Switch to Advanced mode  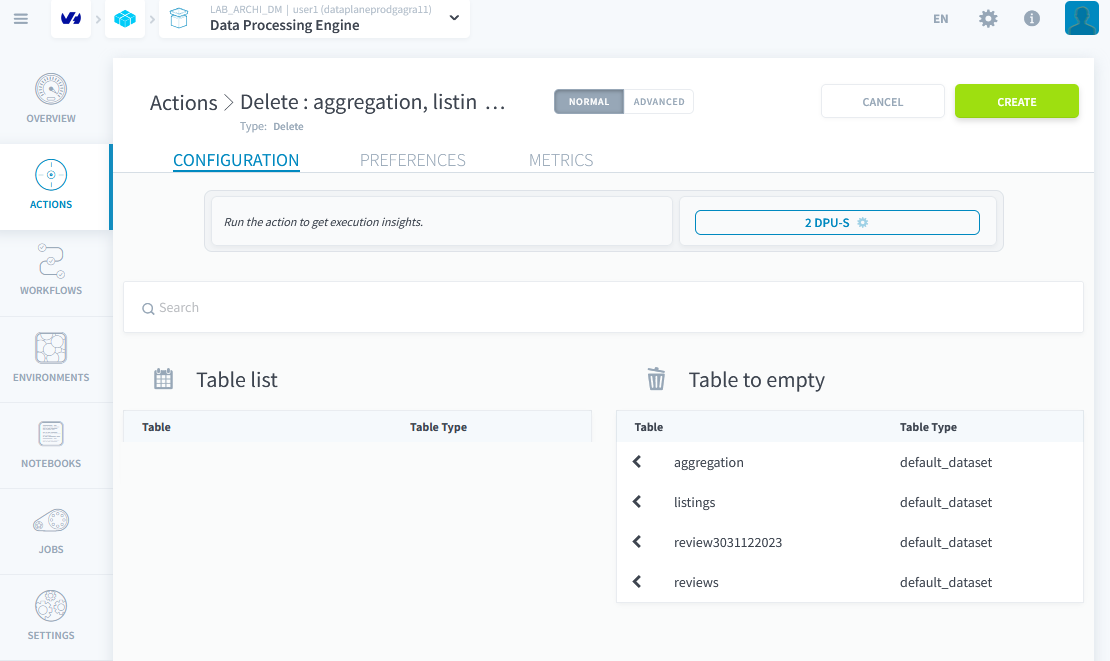[x=659, y=102]
